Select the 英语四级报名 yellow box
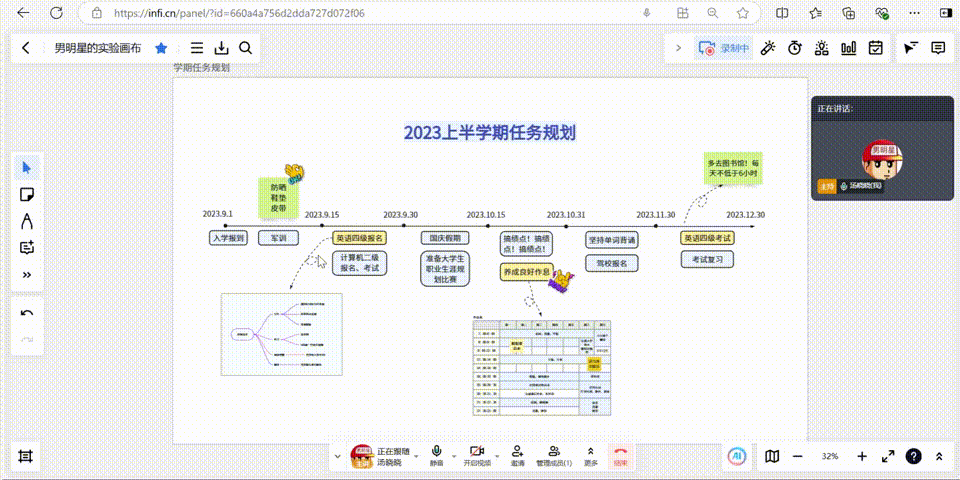Image resolution: width=960 pixels, height=480 pixels. pyautogui.click(x=360, y=238)
